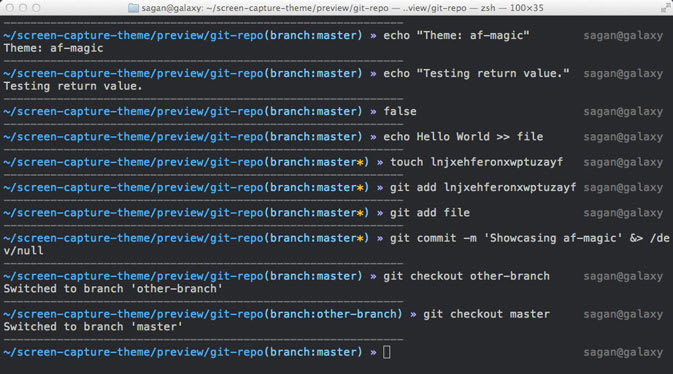Viewport: 673px width, 374px height.
Task: Click the '»' prompt symbol before 'git checkout master'
Action: click(x=413, y=315)
